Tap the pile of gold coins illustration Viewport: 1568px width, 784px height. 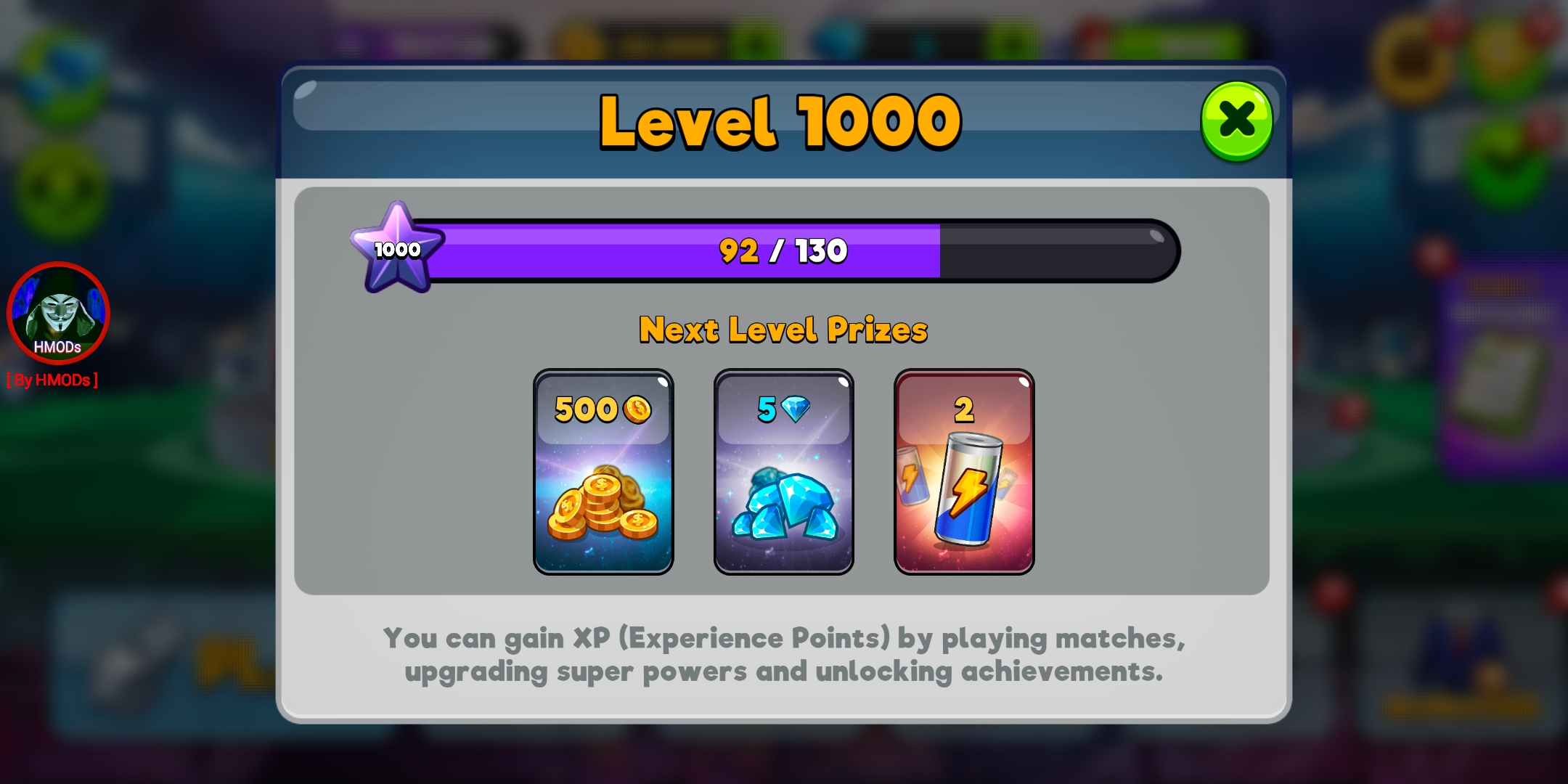pos(603,504)
